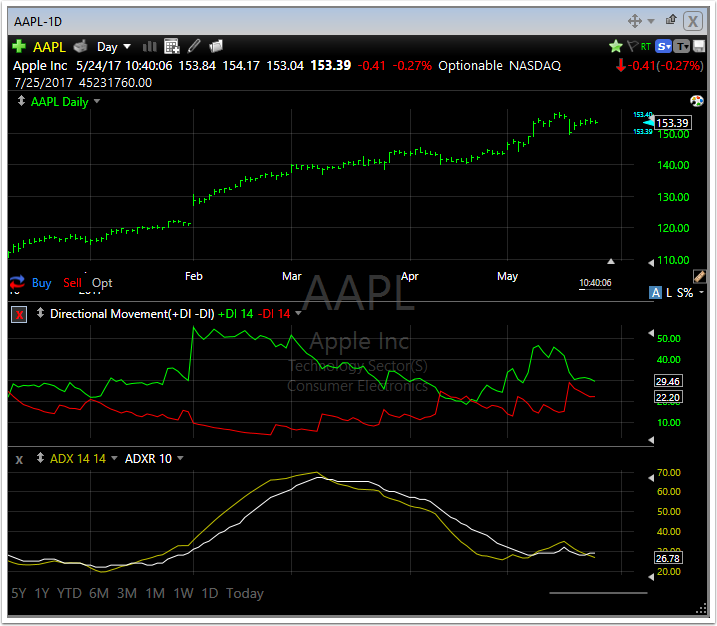717x626 pixels.
Task: Click the Buy link
Action: 42,283
